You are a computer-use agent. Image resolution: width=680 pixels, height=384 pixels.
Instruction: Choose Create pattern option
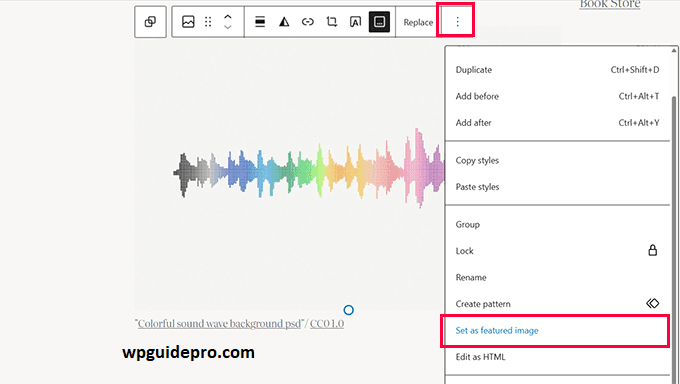click(557, 304)
